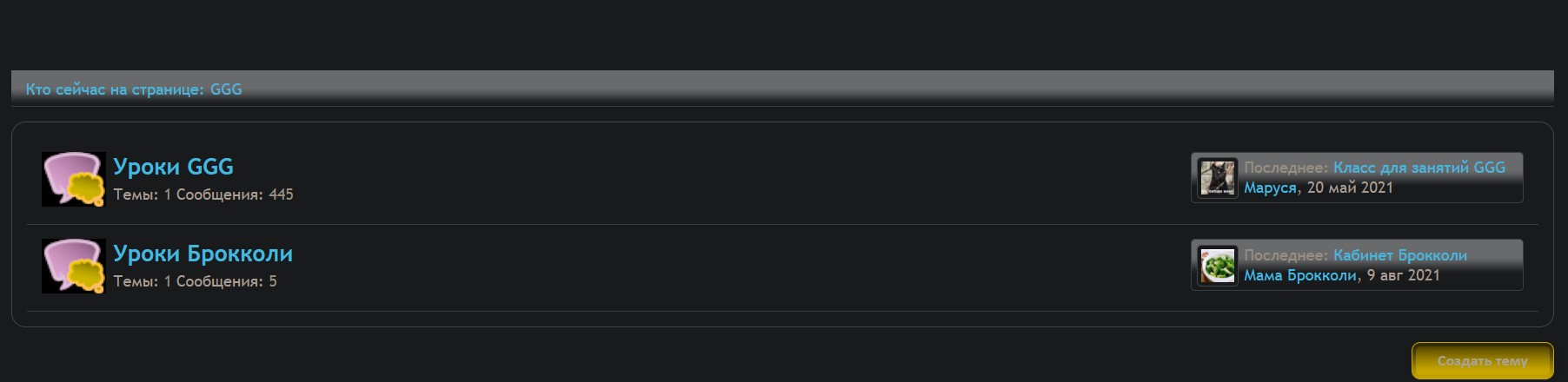1568x382 pixels.
Task: Click the speech bubble icon beside Уроки GGG
Action: tap(74, 179)
